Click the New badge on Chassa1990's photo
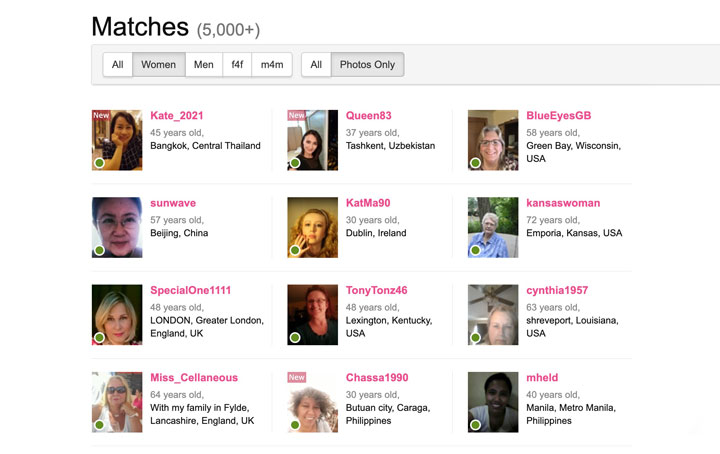This screenshot has height=454, width=720. tap(297, 377)
